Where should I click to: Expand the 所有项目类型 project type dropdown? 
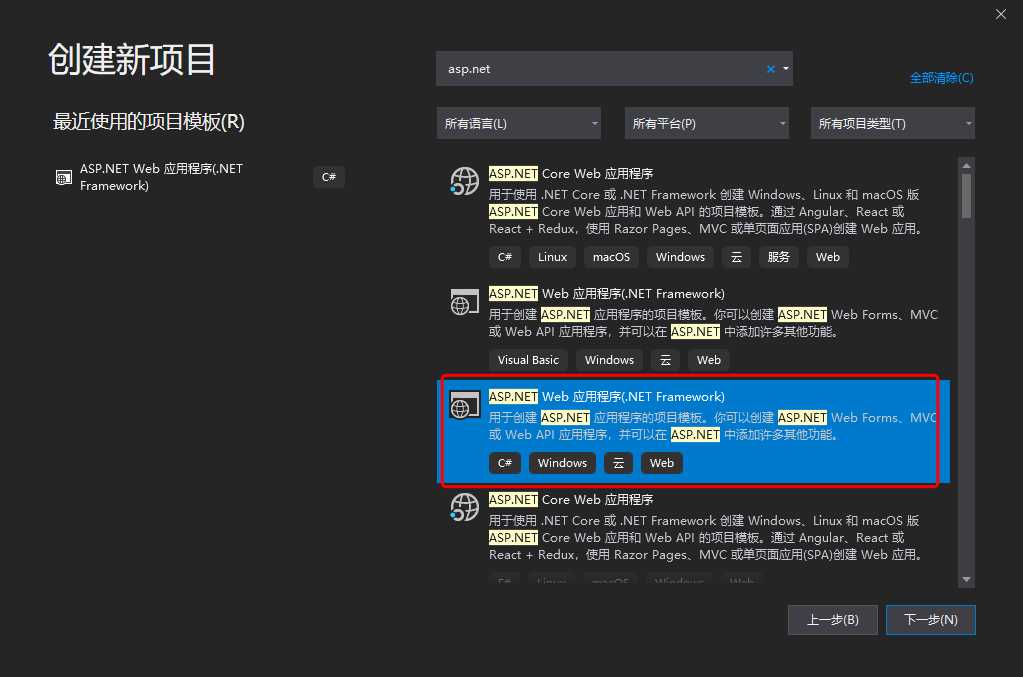tap(892, 123)
